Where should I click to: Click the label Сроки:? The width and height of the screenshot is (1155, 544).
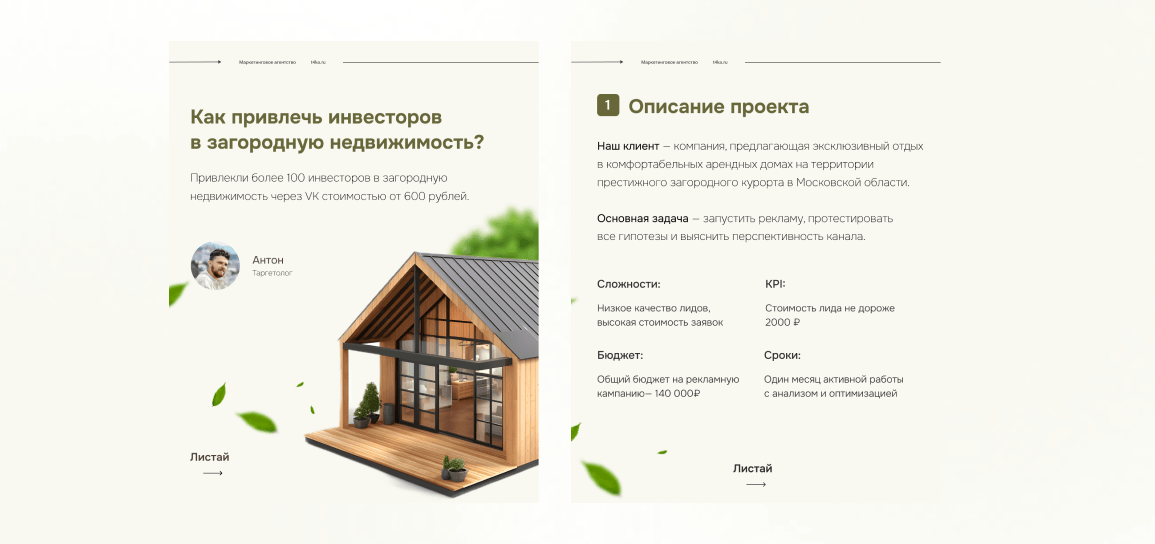point(783,356)
